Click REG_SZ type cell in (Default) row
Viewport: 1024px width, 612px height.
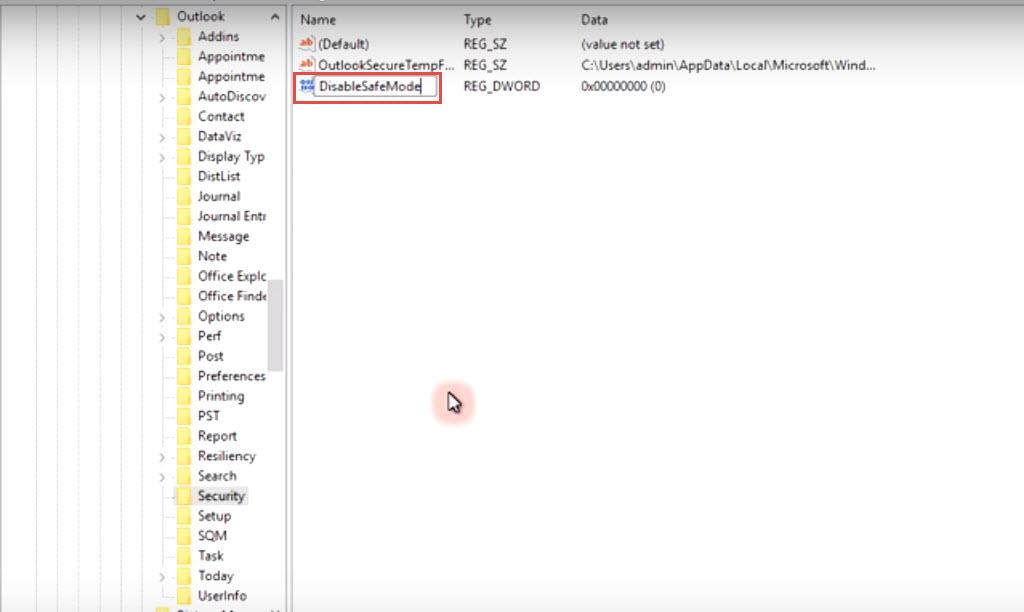(x=485, y=44)
